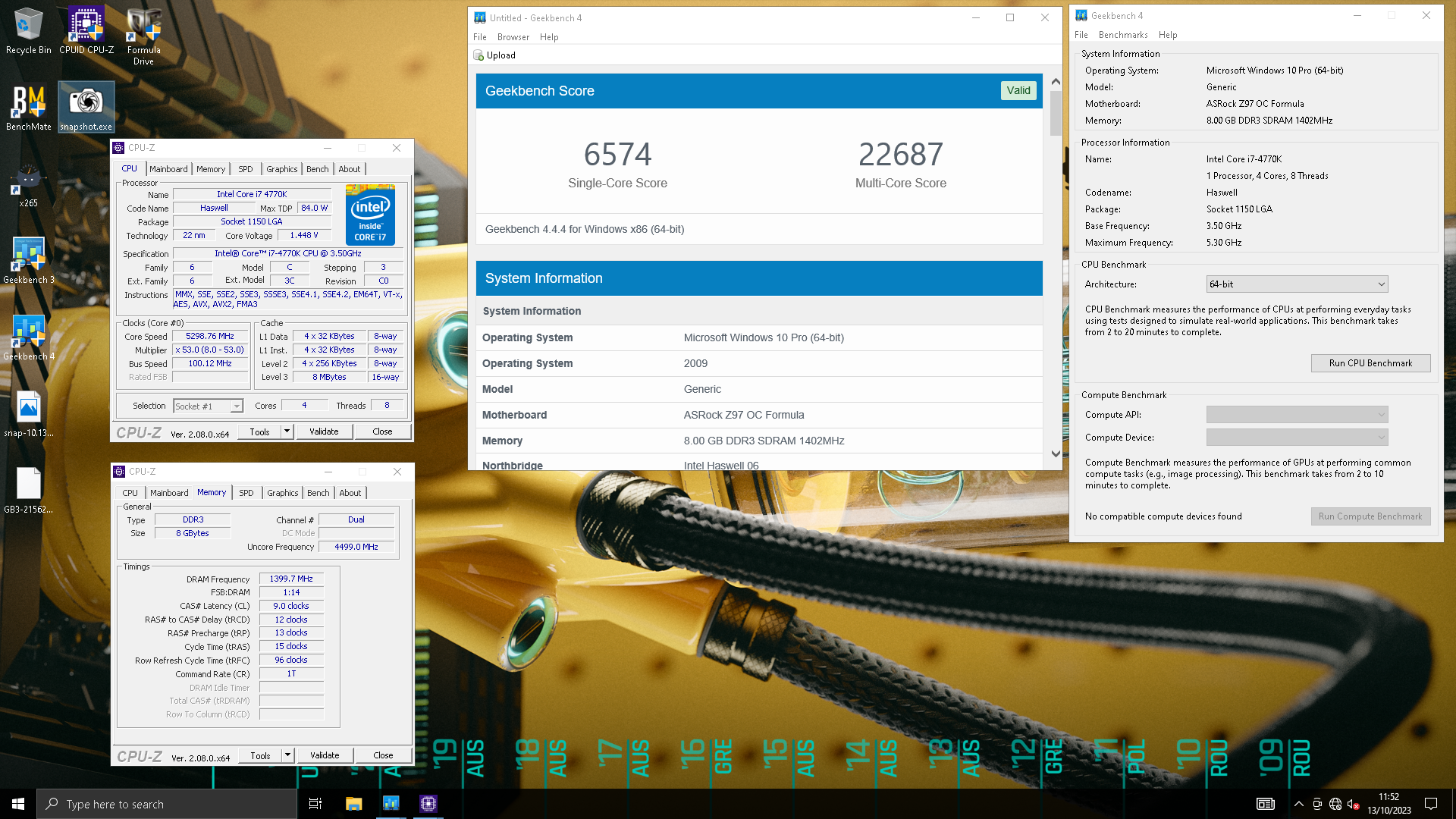1456x819 pixels.
Task: Open the Browser menu in results window
Action: pyautogui.click(x=513, y=37)
